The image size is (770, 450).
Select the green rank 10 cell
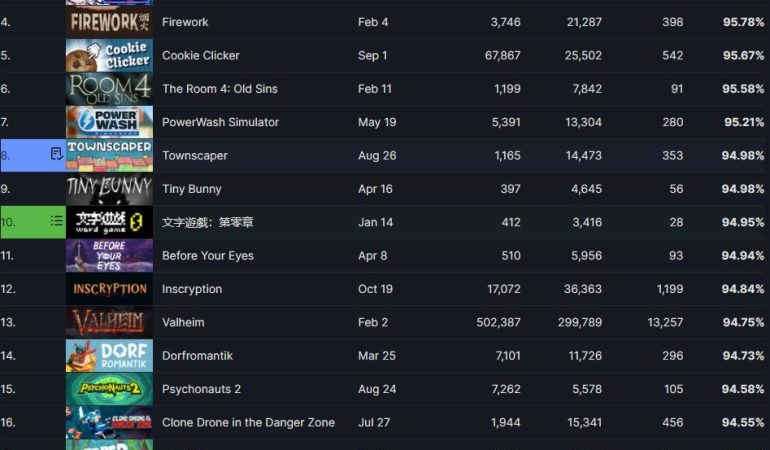(33, 222)
